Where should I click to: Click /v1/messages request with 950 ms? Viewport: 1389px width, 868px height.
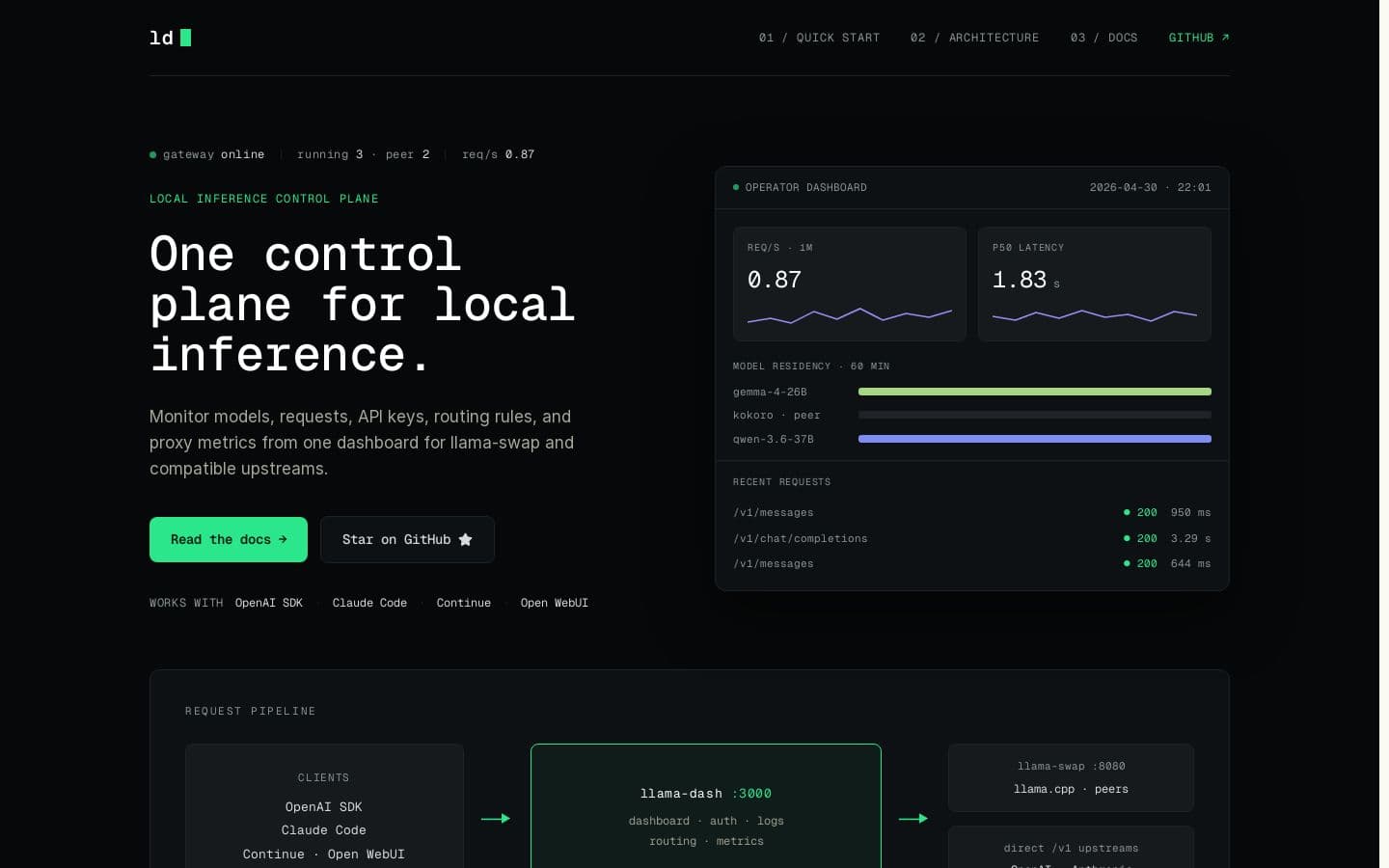point(972,512)
